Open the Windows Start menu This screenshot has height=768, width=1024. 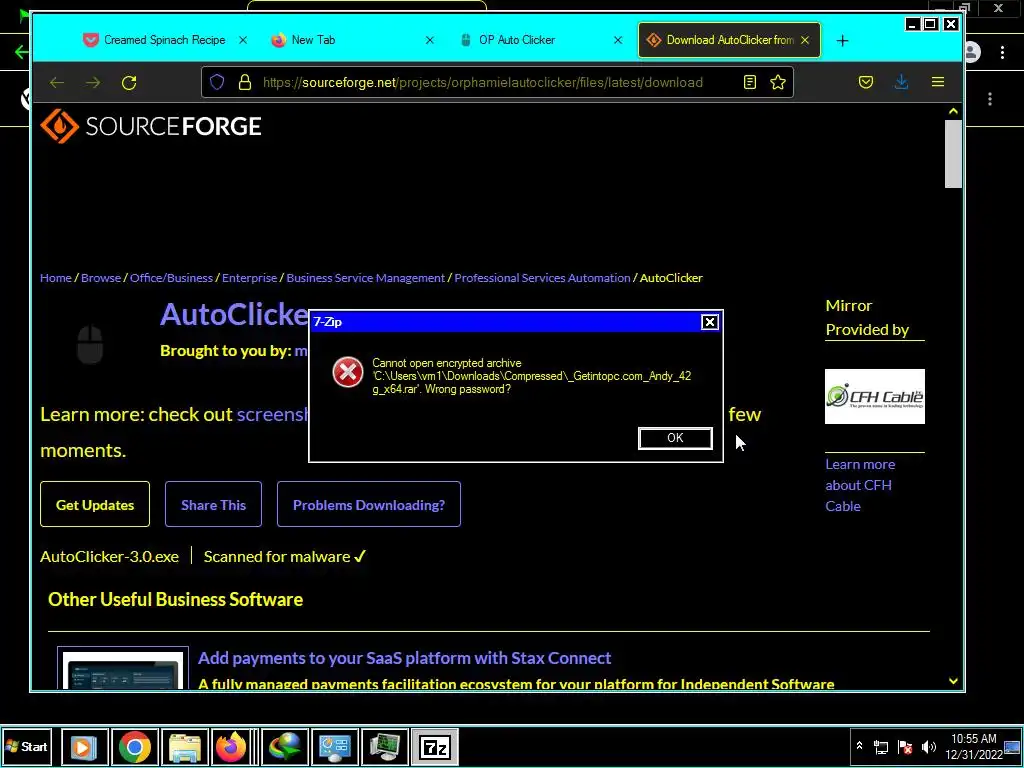27,746
